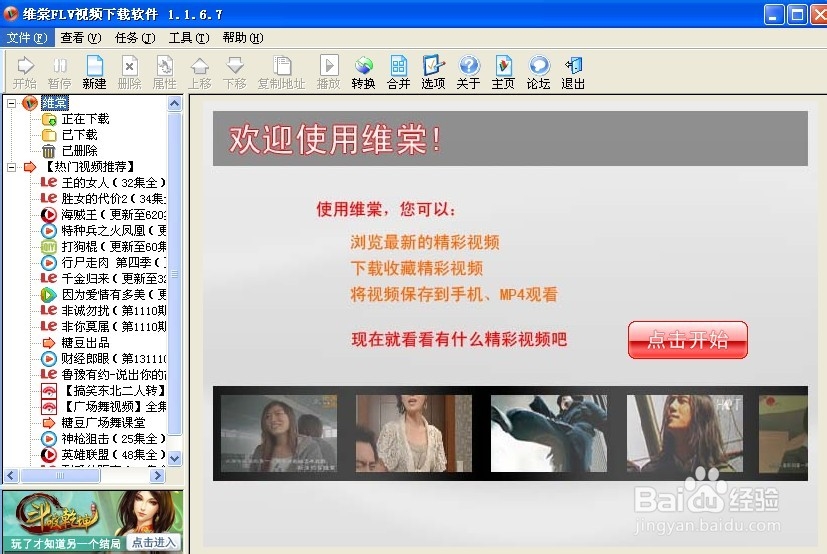Open the 文件(F) menu
The width and height of the screenshot is (827, 554).
(27, 37)
